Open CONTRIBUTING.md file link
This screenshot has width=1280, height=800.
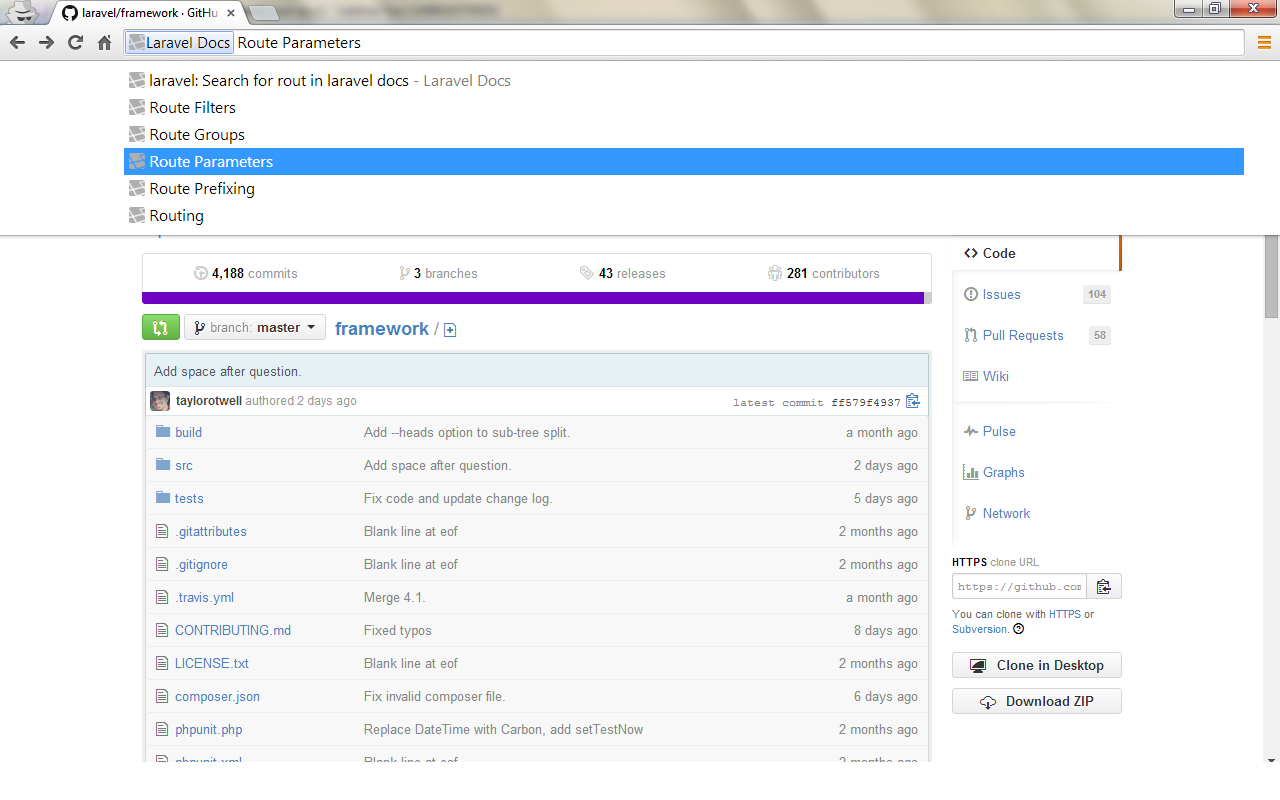point(233,630)
